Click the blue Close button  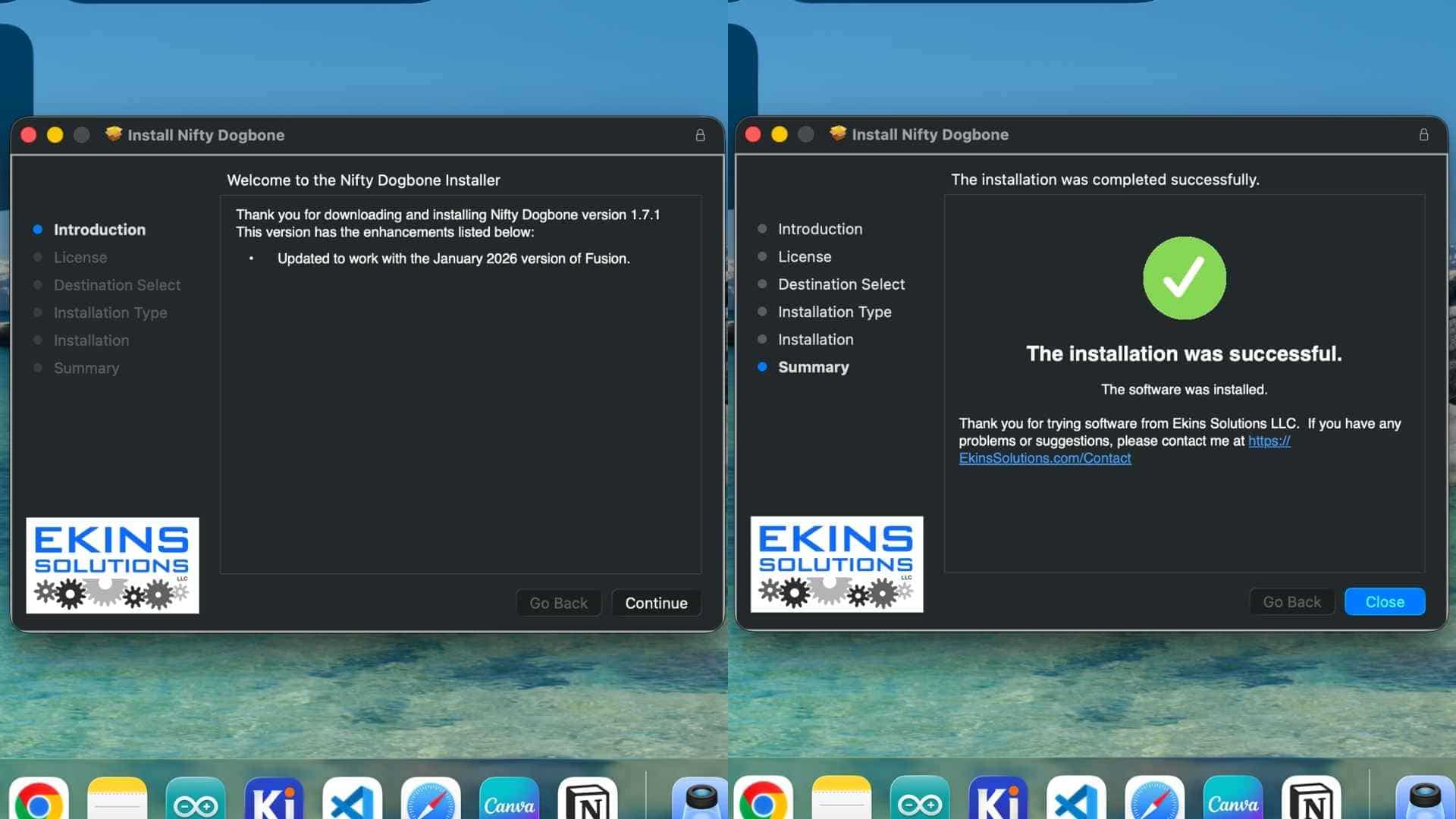pos(1384,601)
